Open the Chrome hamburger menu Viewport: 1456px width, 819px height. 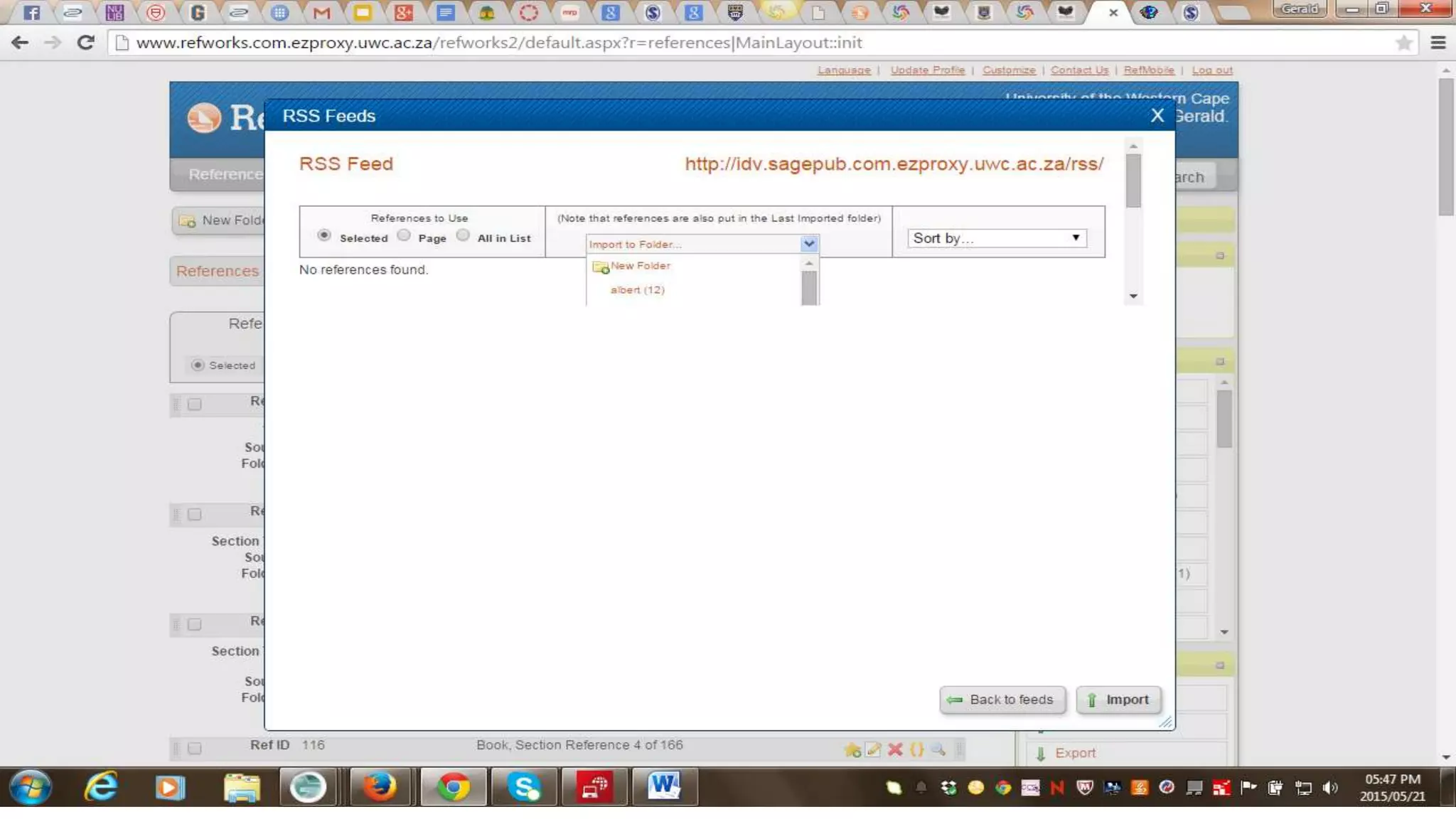coord(1438,43)
